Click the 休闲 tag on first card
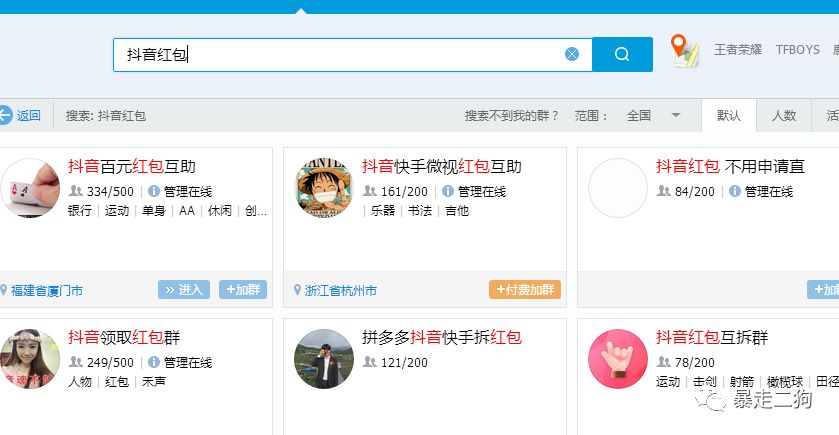This screenshot has height=435, width=839. click(x=220, y=211)
